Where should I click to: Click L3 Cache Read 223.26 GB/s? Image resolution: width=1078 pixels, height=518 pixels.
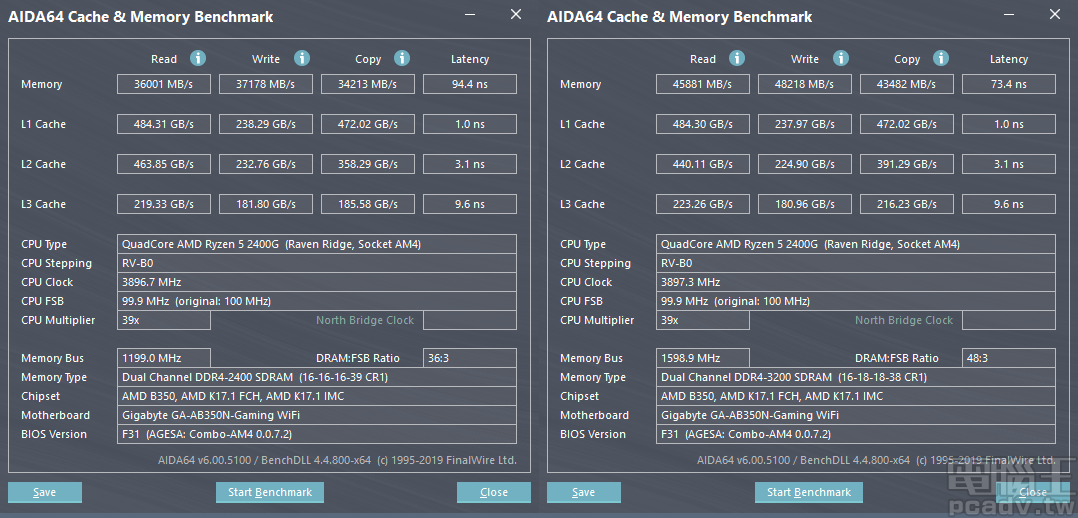pyautogui.click(x=703, y=204)
